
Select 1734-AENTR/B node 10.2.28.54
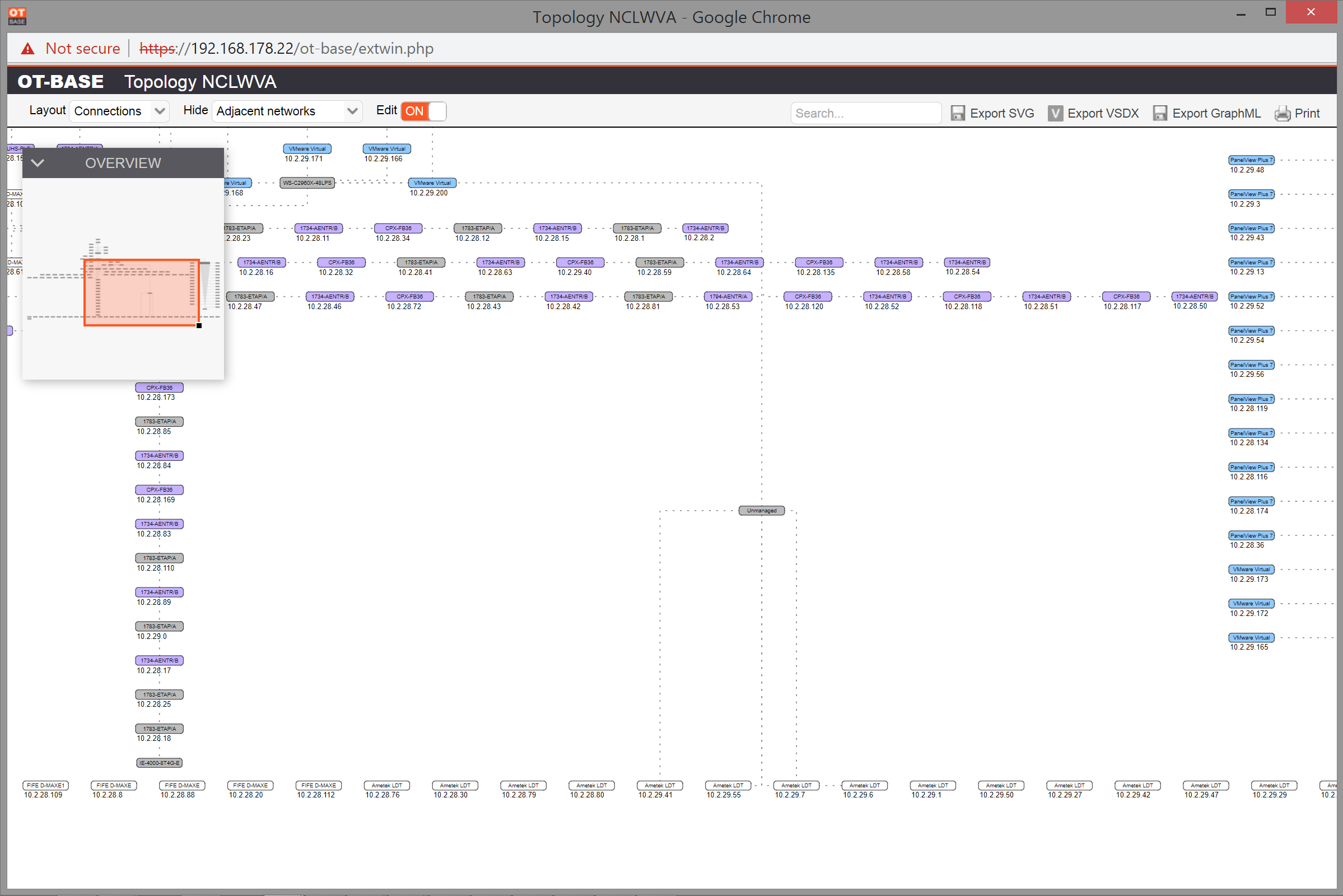pyautogui.click(x=967, y=262)
